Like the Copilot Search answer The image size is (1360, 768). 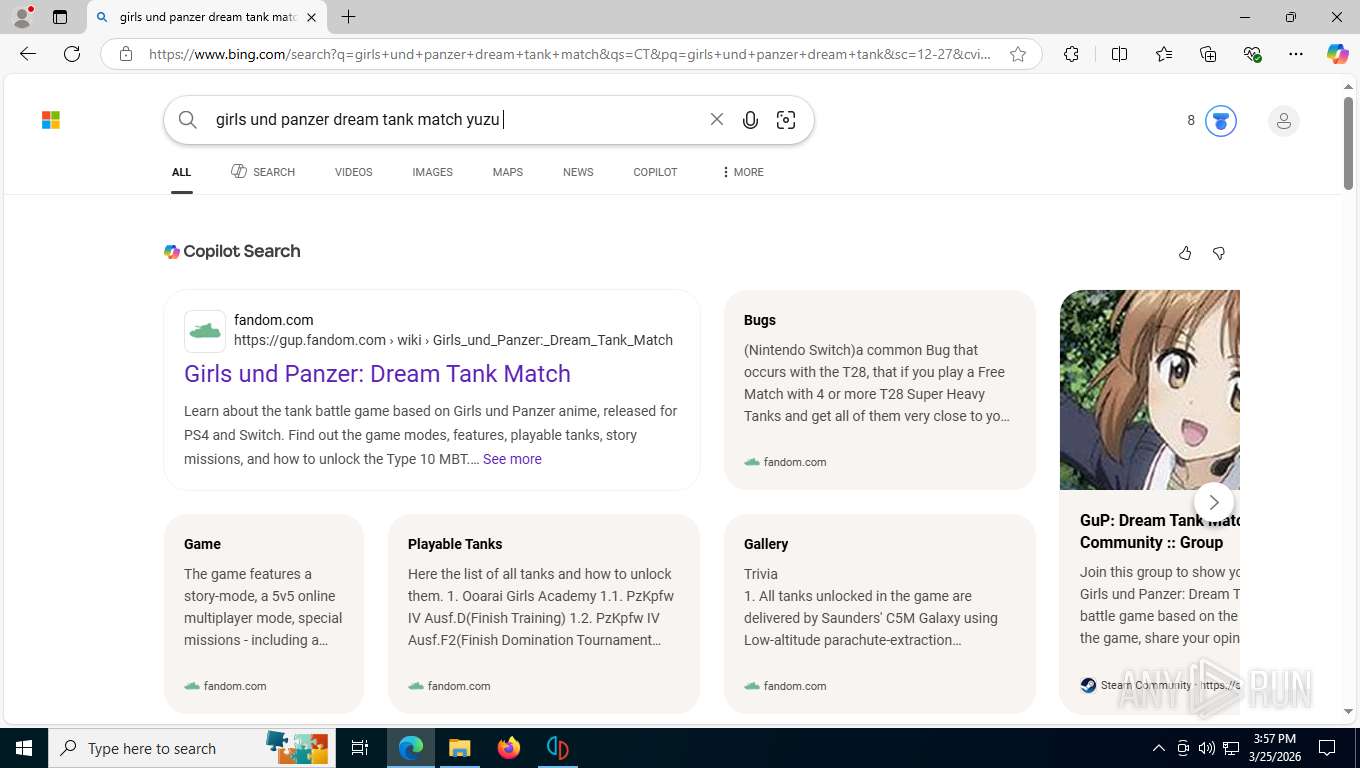coord(1185,253)
